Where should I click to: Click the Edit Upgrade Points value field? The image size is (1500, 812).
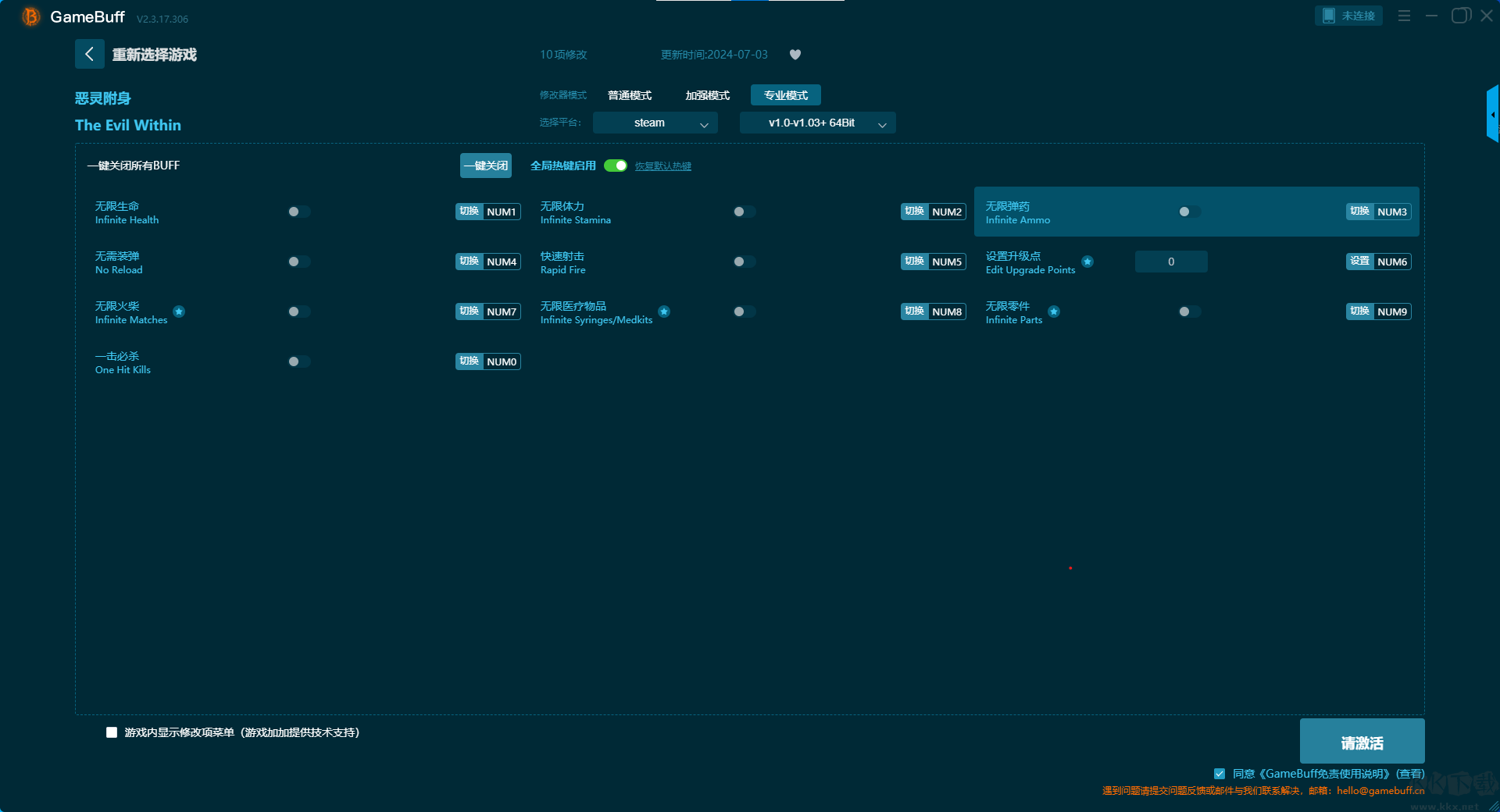click(1170, 262)
